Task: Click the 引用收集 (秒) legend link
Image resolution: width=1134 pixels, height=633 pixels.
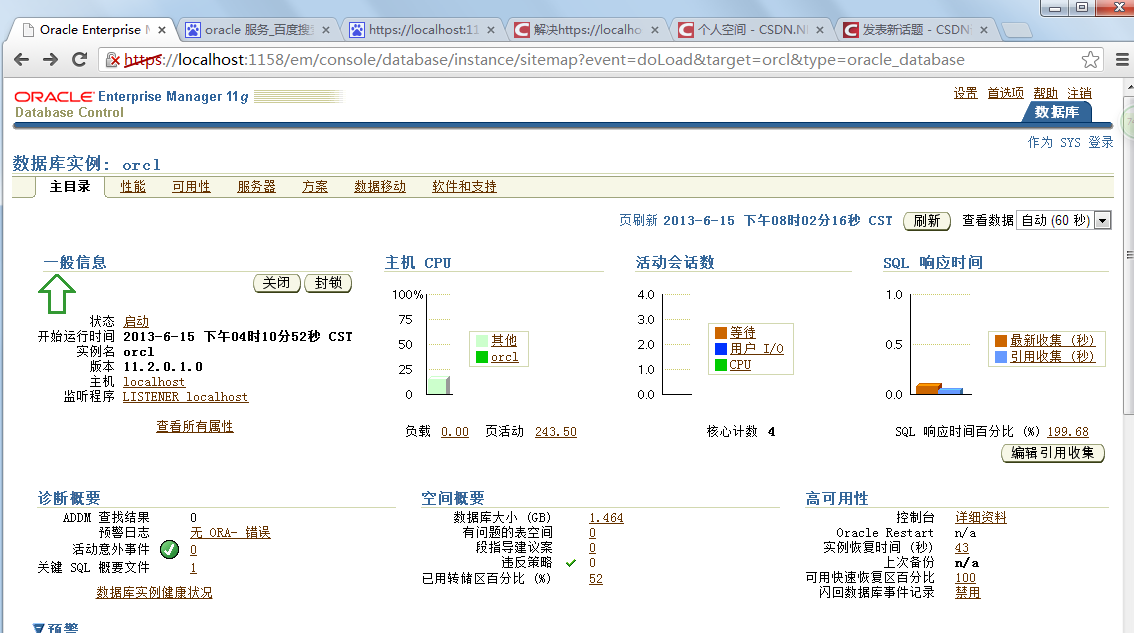Action: tap(1052, 357)
